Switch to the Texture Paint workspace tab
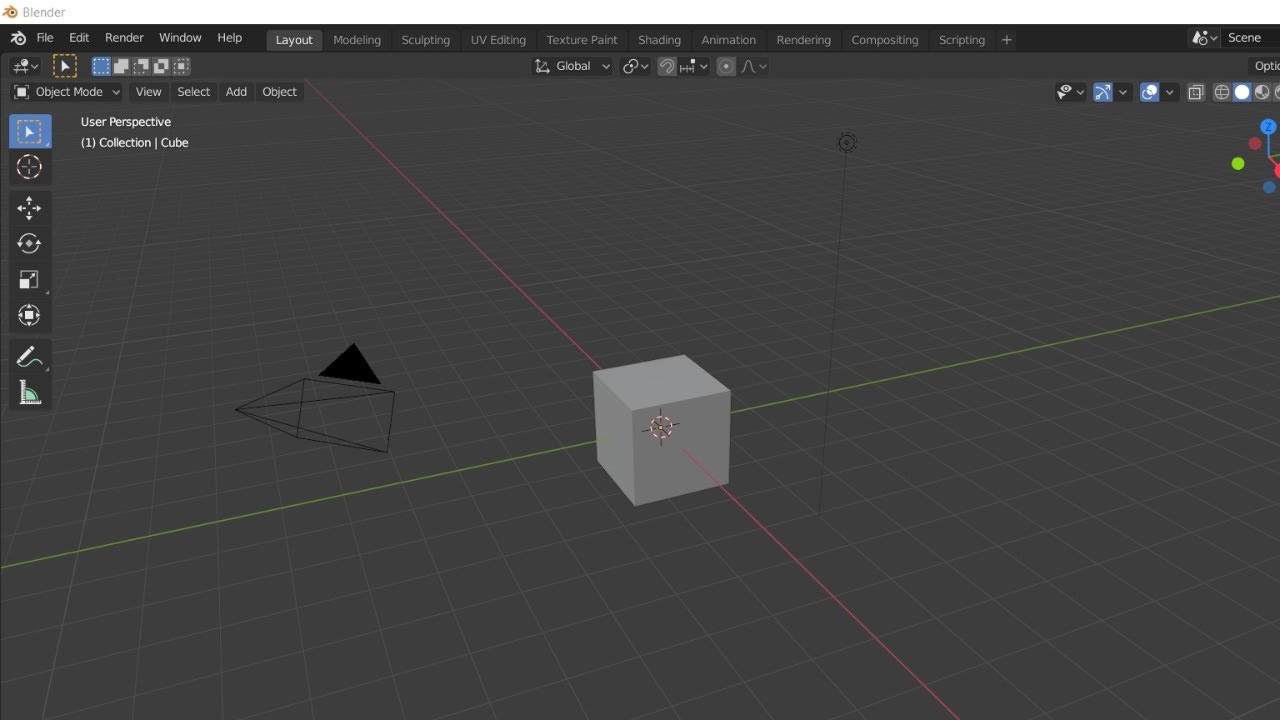This screenshot has width=1280, height=720. (x=582, y=40)
